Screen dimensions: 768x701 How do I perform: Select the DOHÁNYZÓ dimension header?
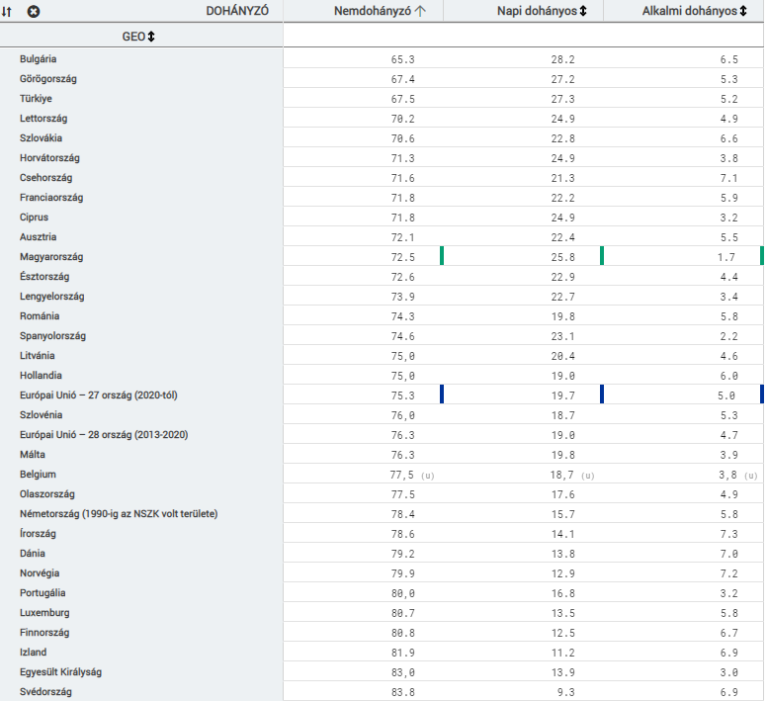[x=237, y=11]
